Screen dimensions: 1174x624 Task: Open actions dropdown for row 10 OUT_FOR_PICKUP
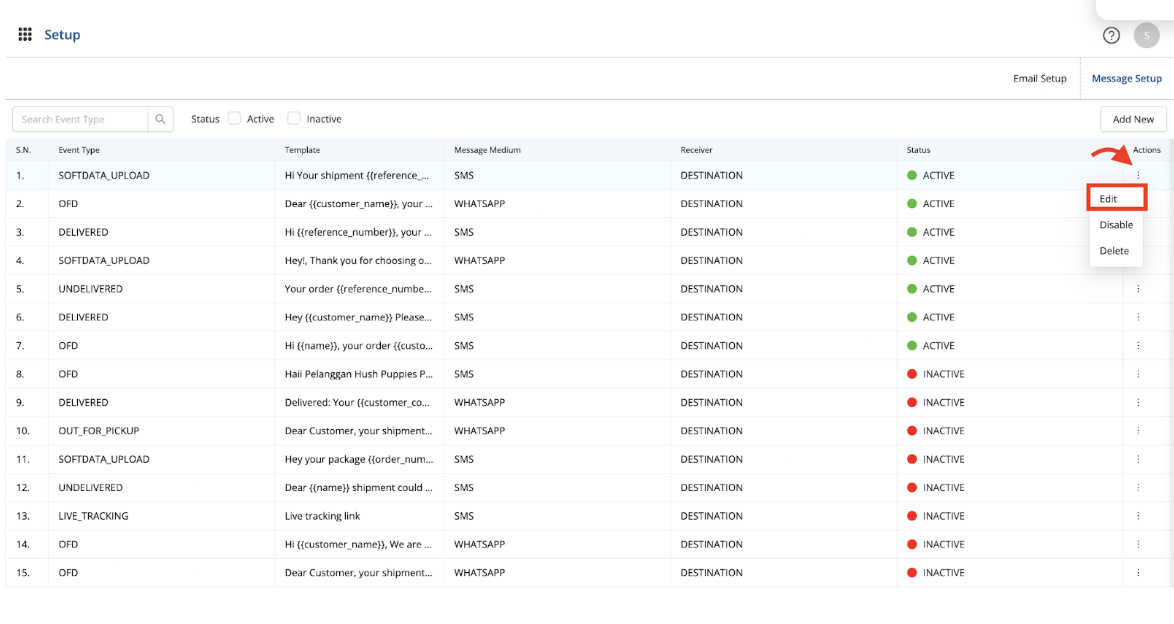(1138, 431)
